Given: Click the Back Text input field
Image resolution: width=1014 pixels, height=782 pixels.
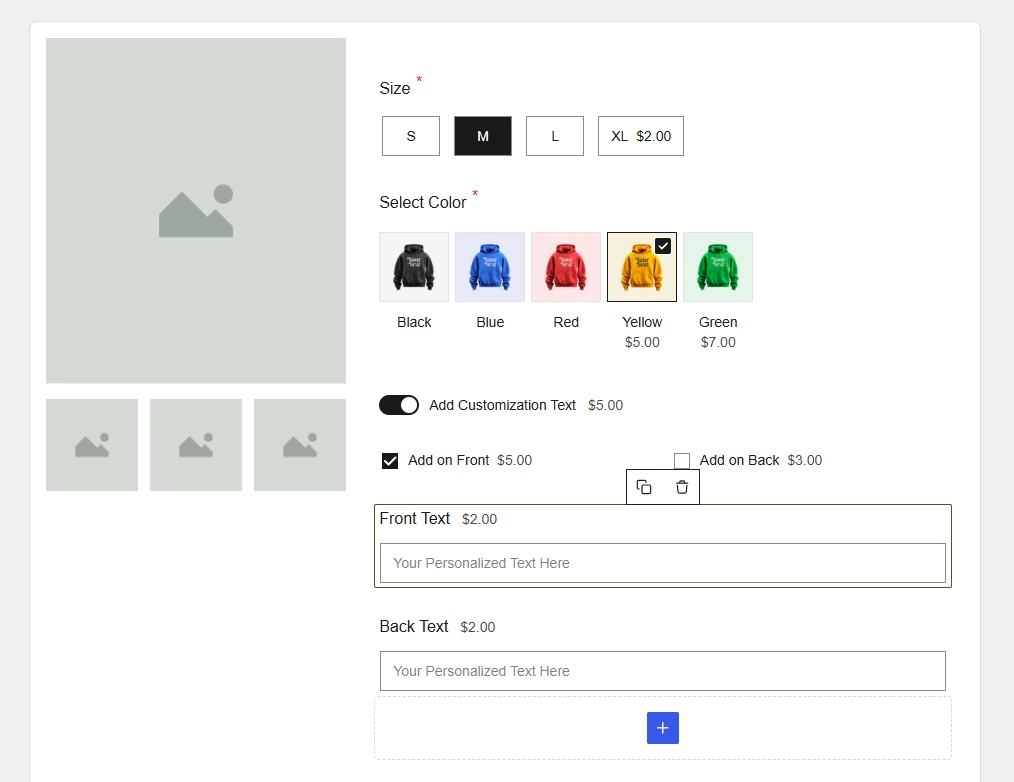Looking at the screenshot, I should pos(663,671).
